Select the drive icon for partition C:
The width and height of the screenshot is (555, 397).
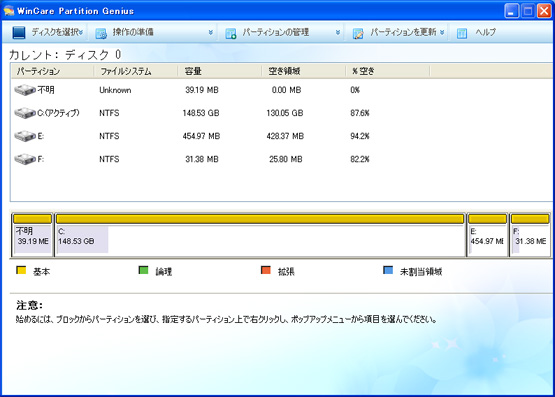pos(25,113)
